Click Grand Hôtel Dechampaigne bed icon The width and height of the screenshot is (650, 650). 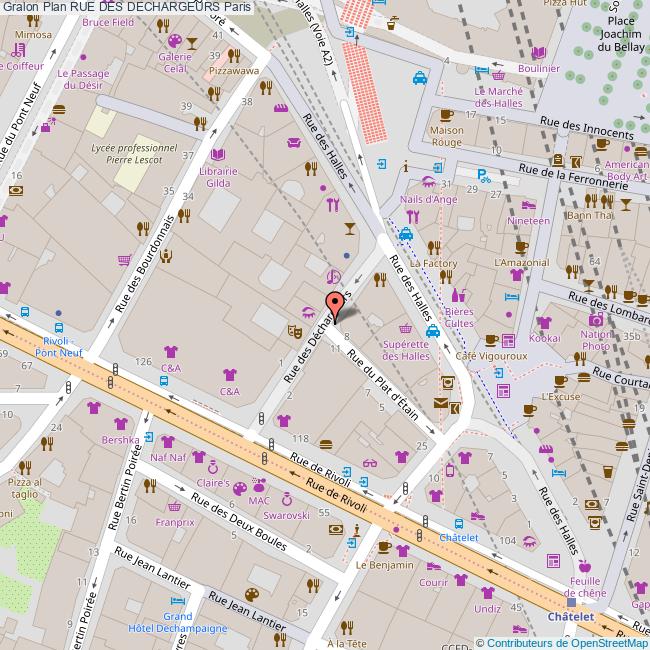[176, 601]
